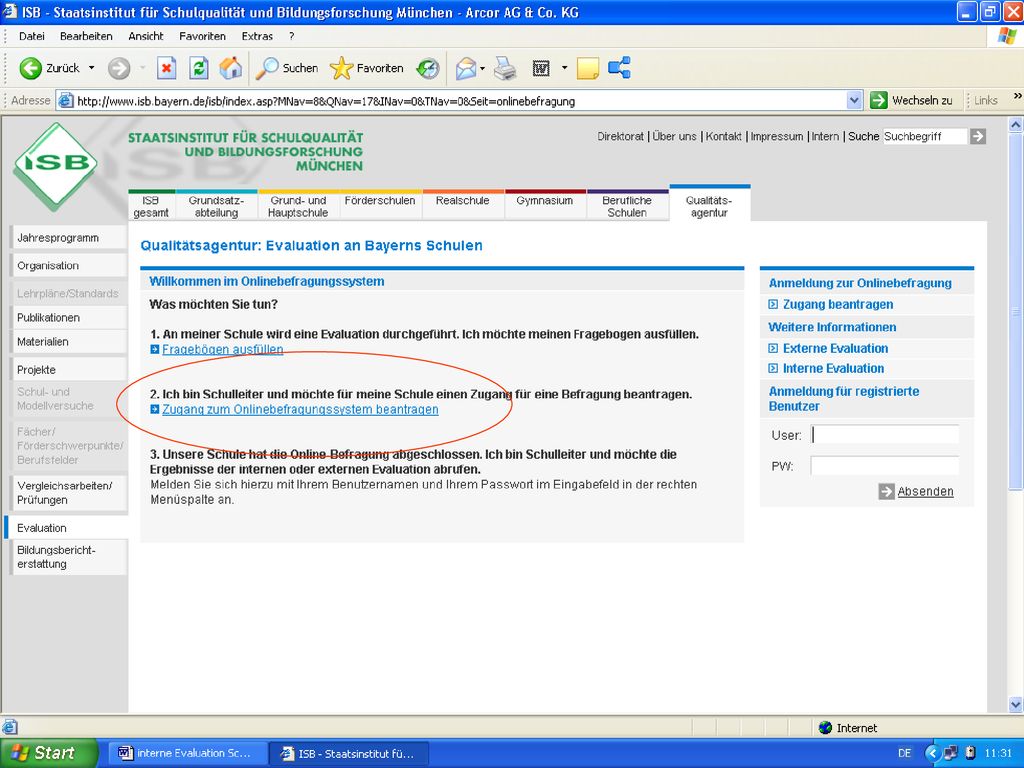
Task: Open the Word edit dropdown arrow
Action: click(564, 68)
